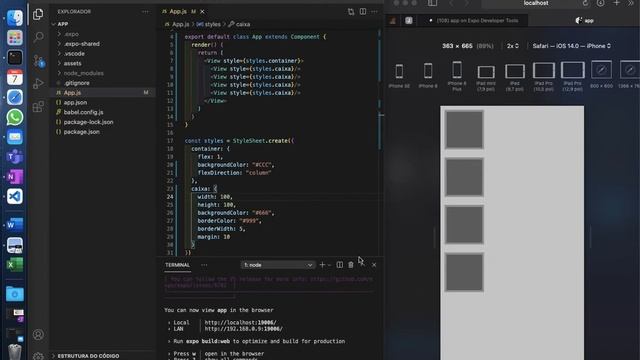Viewport: 640px width, 360px height.
Task: Close the terminal panel
Action: point(374,265)
